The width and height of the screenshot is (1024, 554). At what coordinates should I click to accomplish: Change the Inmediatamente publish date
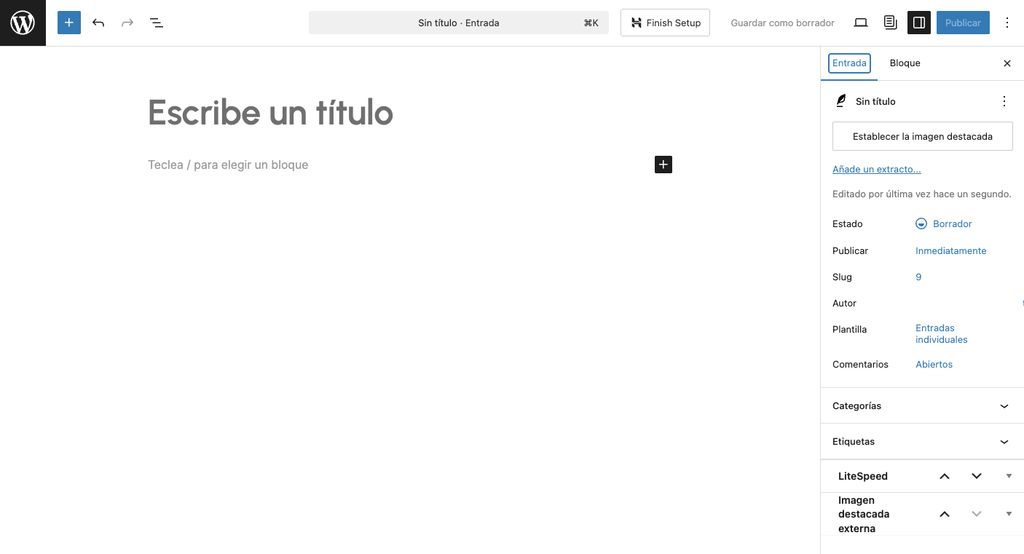950,251
